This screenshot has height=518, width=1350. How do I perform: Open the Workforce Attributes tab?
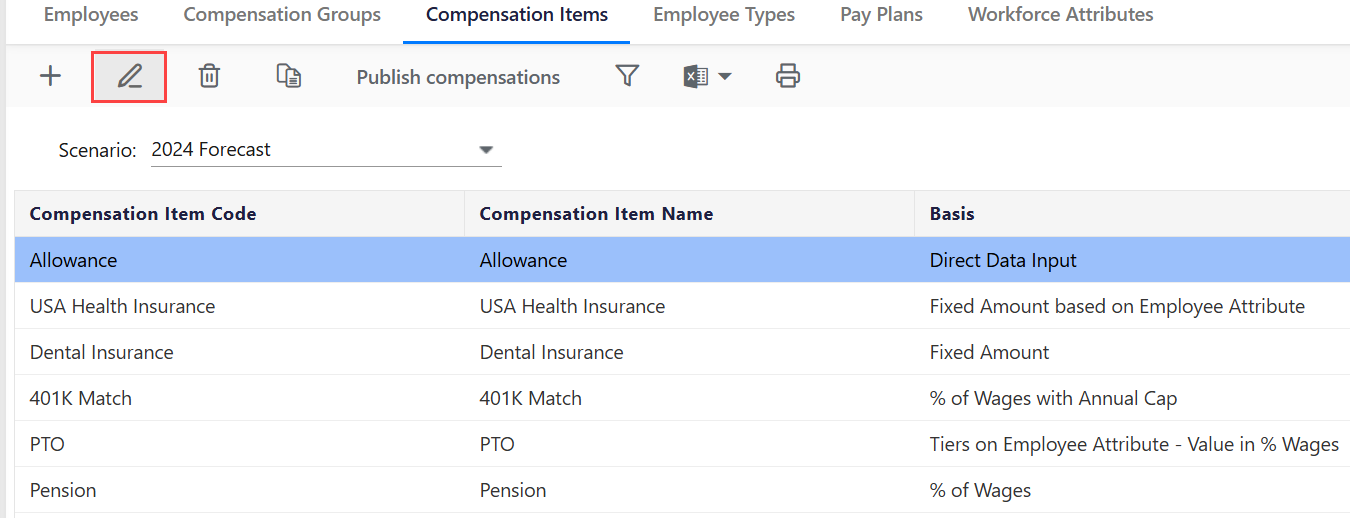point(1060,15)
